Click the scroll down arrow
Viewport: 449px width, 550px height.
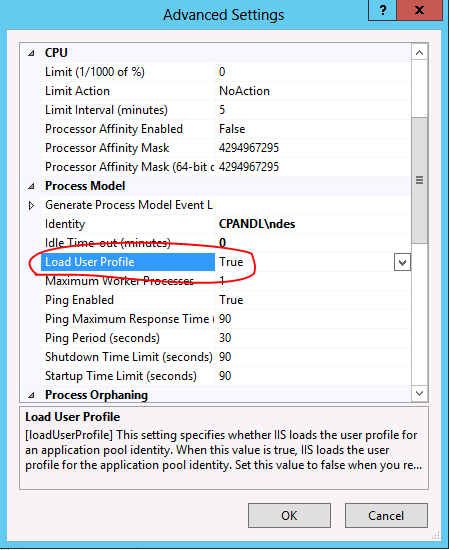[x=419, y=393]
